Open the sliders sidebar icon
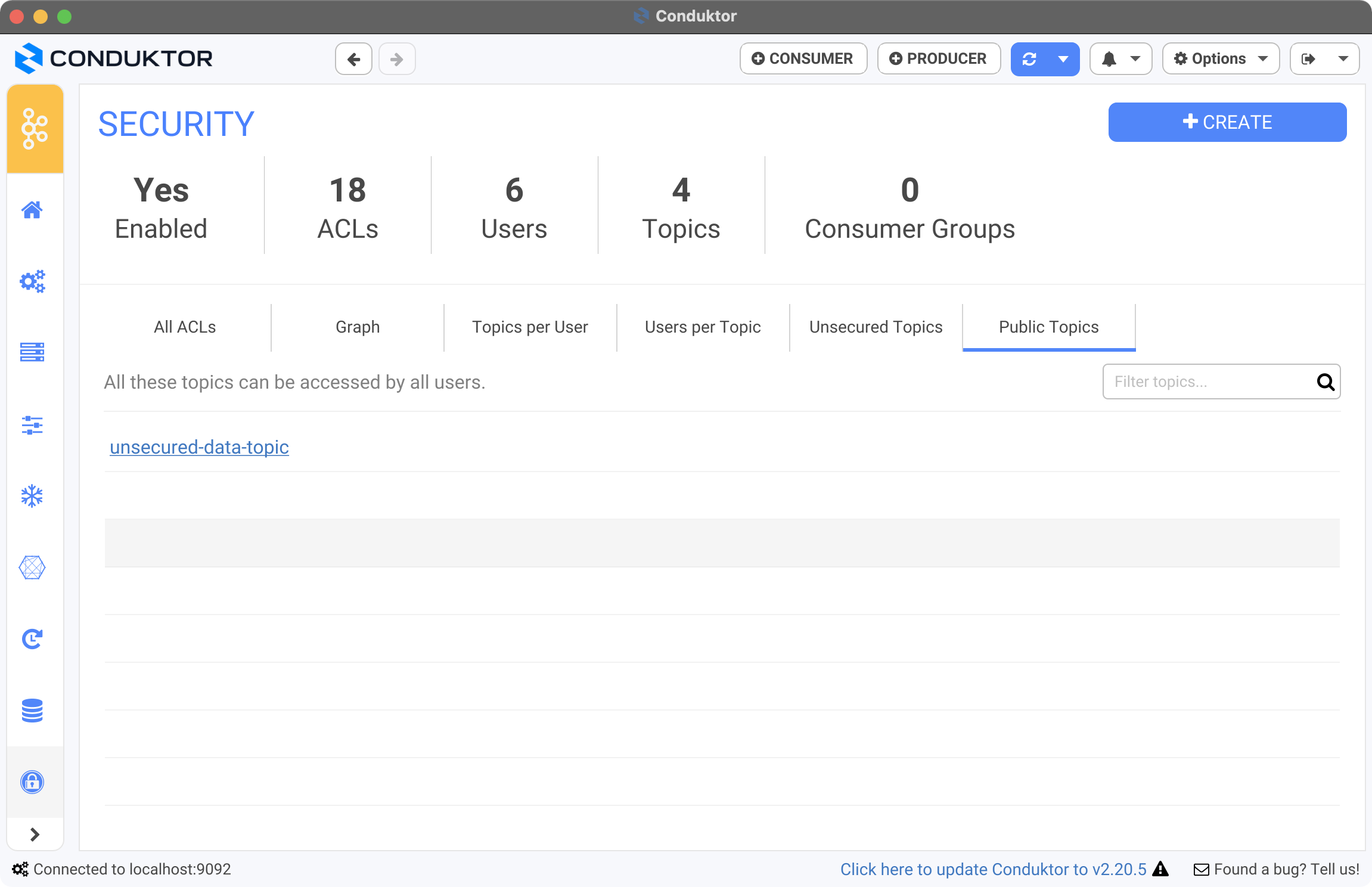The height and width of the screenshot is (887, 1372). (x=32, y=425)
